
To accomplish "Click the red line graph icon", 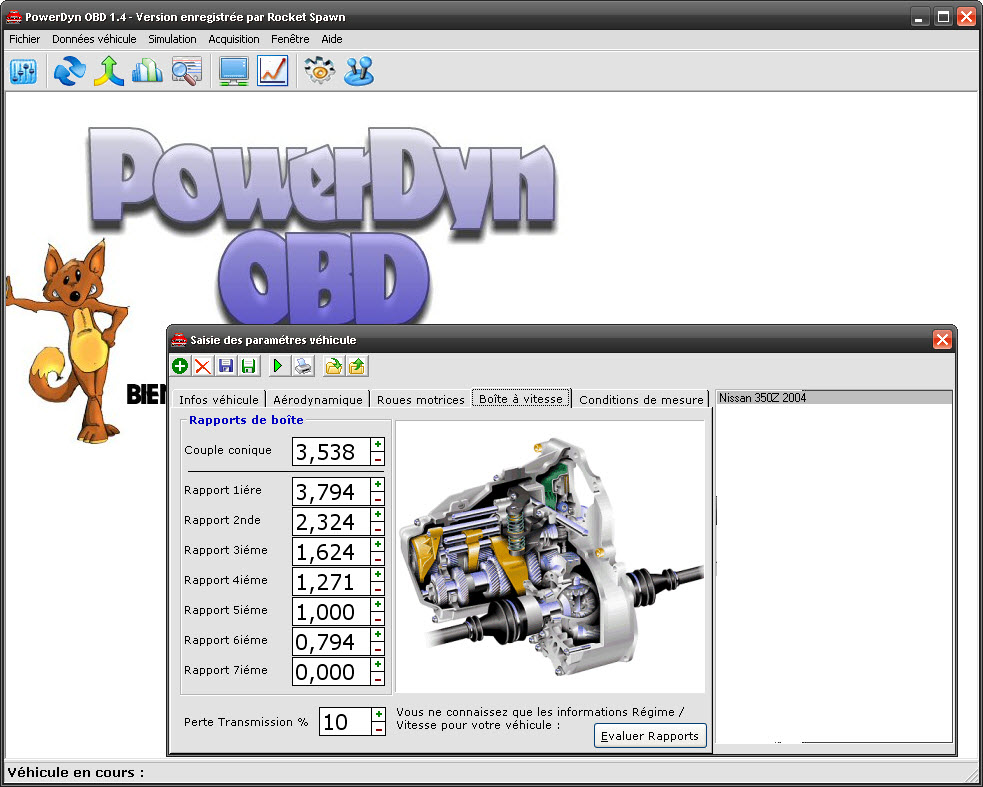I will pyautogui.click(x=273, y=72).
